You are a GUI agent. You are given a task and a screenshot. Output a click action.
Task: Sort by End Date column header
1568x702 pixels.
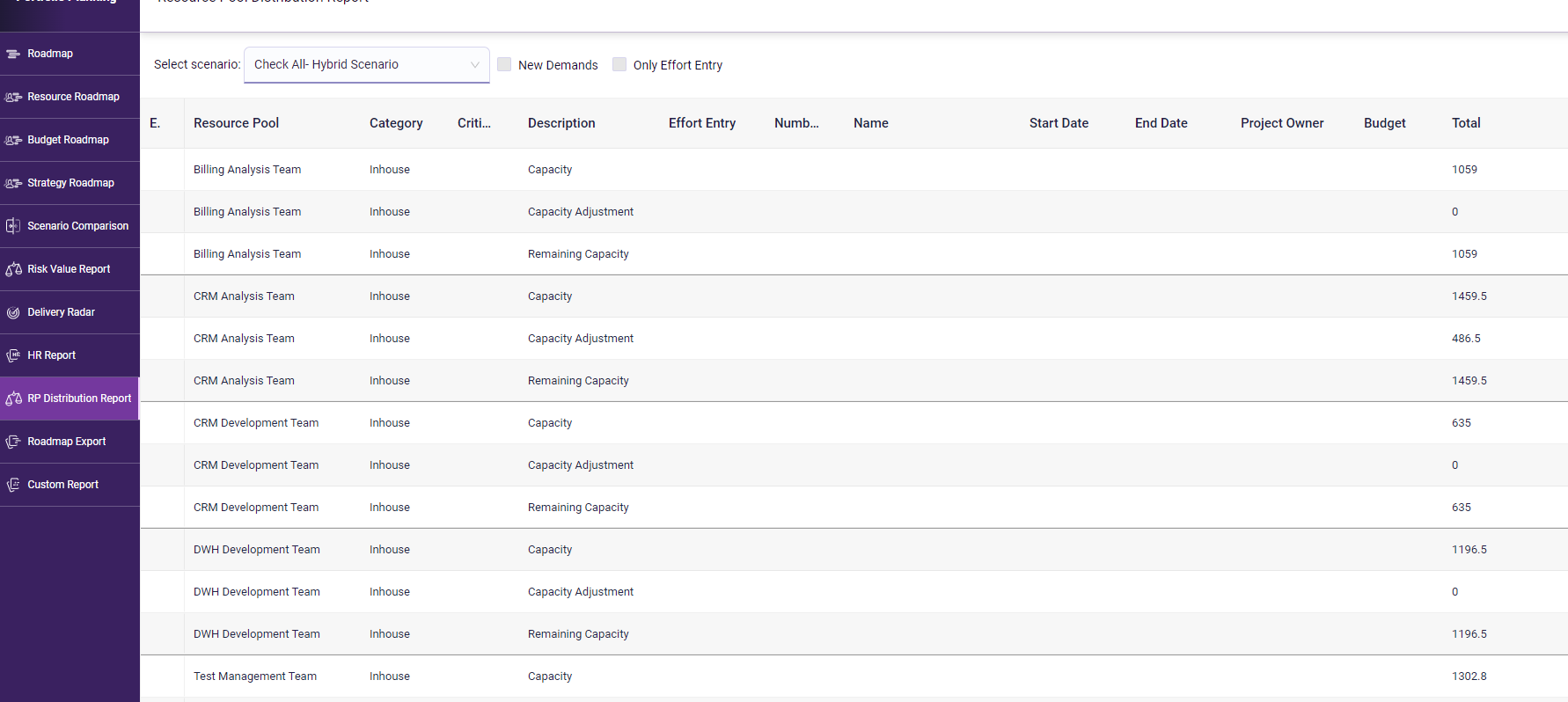(x=1161, y=123)
